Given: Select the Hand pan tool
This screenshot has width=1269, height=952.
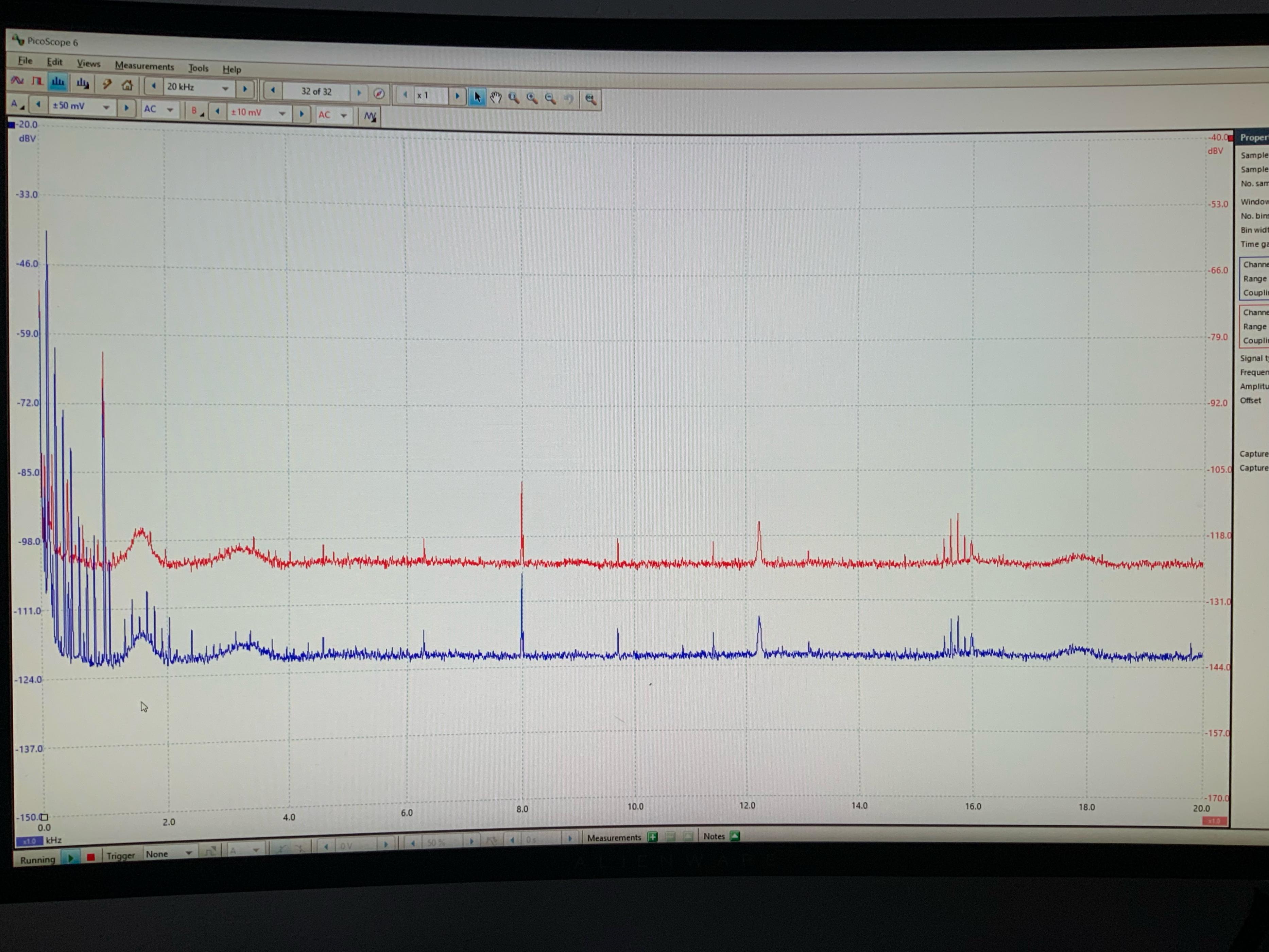Looking at the screenshot, I should point(496,98).
